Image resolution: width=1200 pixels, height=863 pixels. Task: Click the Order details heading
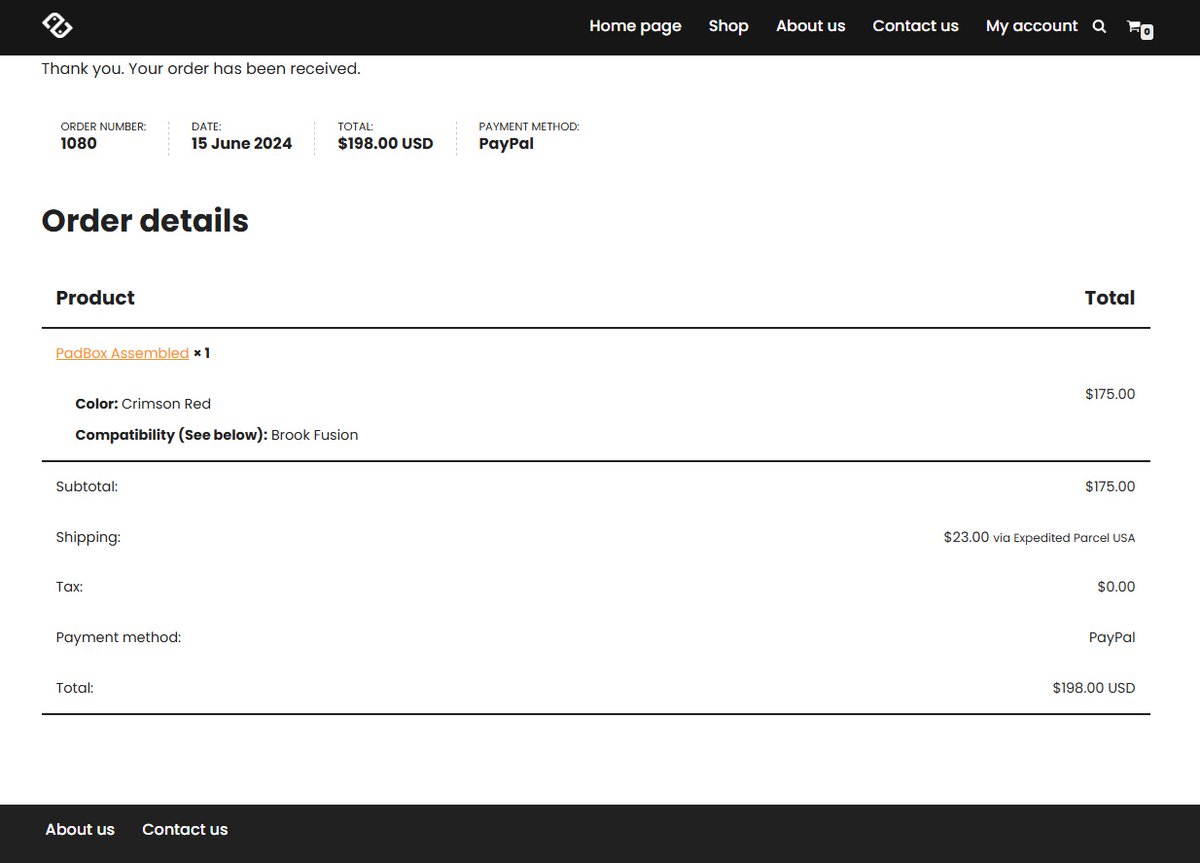[145, 220]
